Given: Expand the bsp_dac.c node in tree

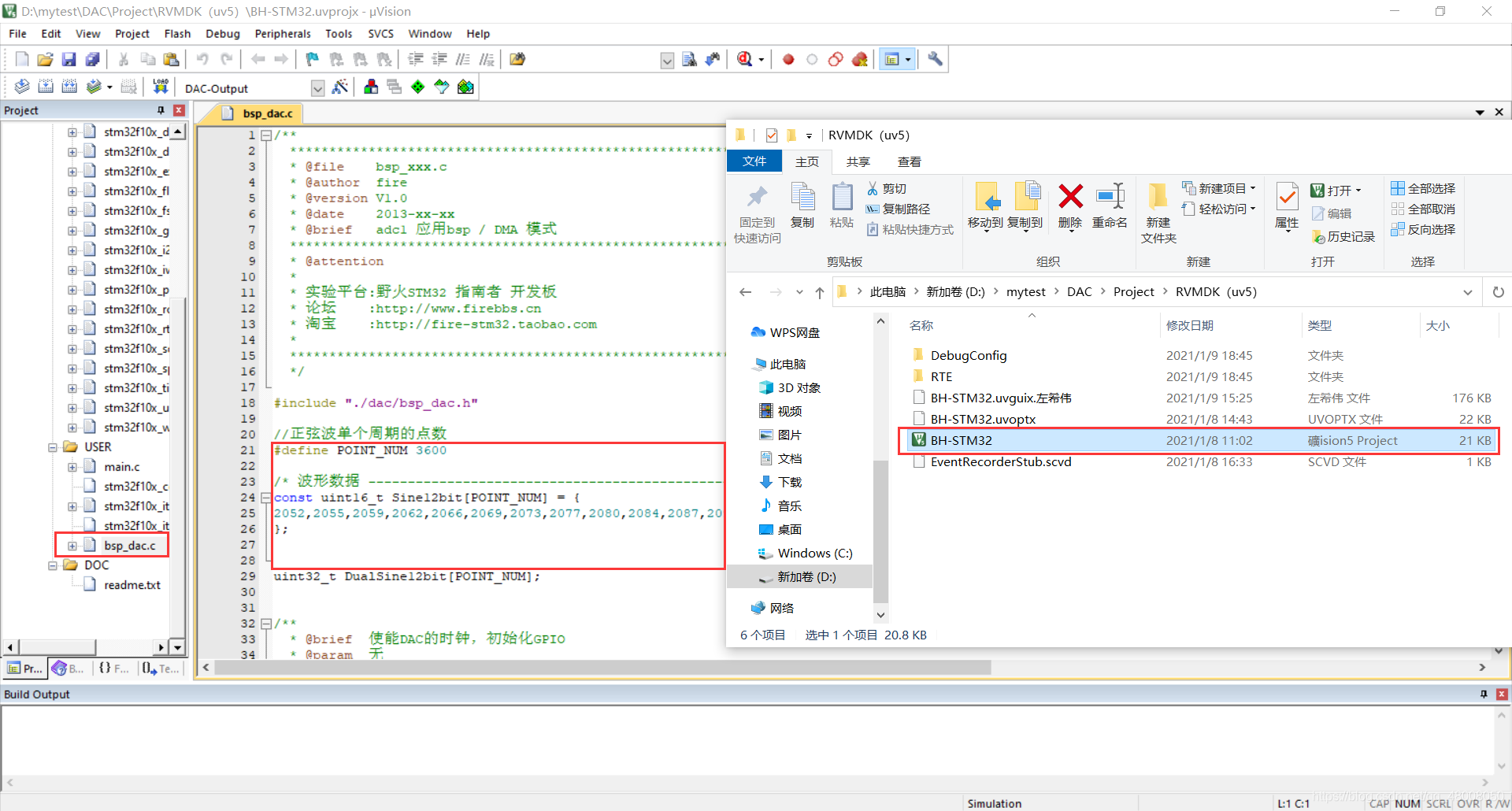Looking at the screenshot, I should (x=72, y=546).
